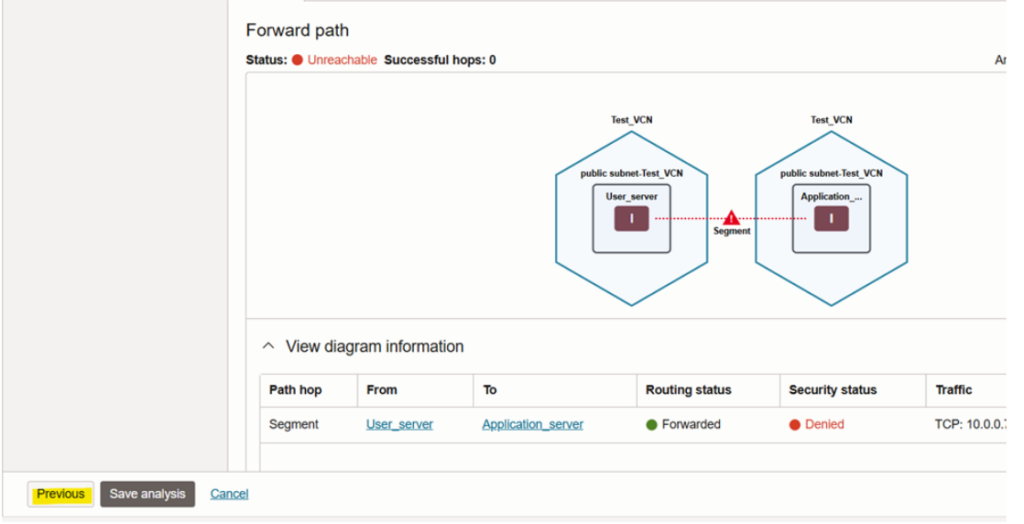Image resolution: width=1024 pixels, height=524 pixels.
Task: Click the red Segment warning triangle
Action: pyautogui.click(x=731, y=217)
